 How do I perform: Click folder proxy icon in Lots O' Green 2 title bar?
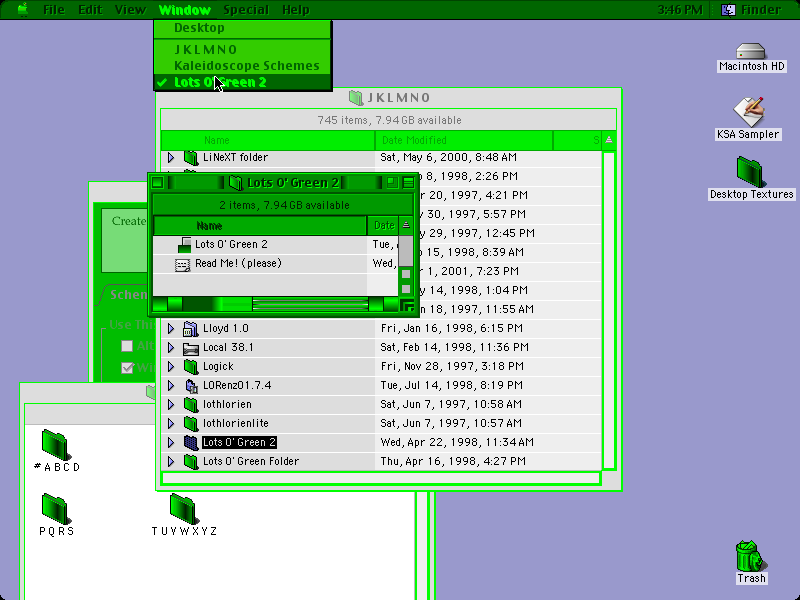click(x=235, y=183)
